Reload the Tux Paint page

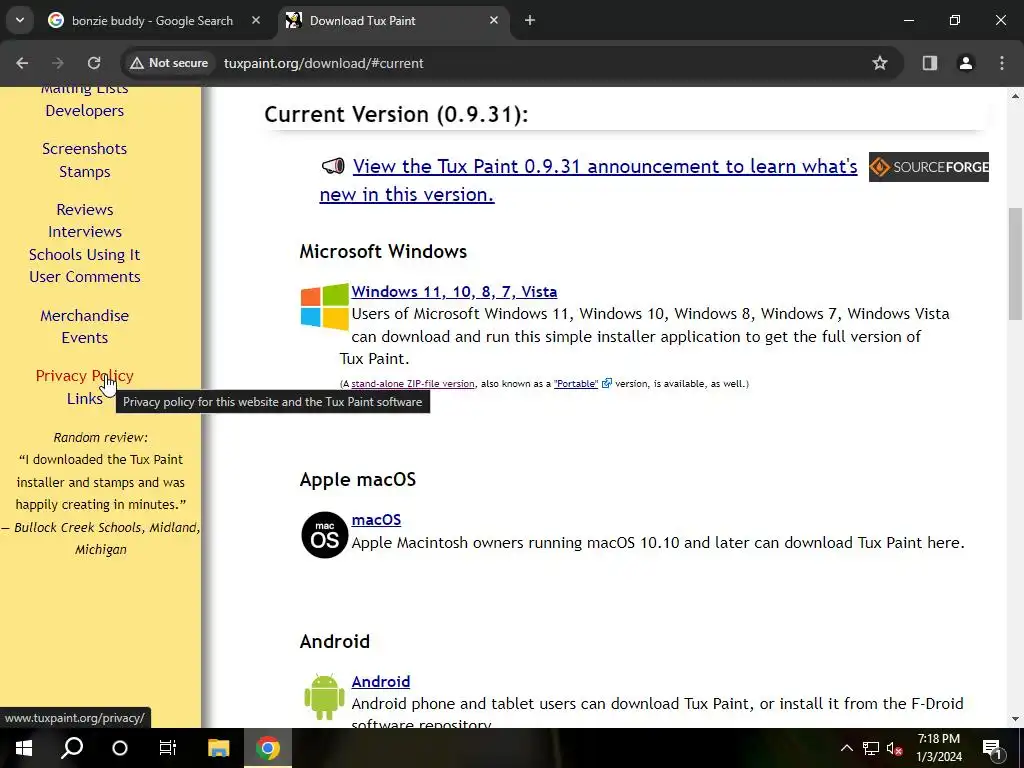point(94,63)
